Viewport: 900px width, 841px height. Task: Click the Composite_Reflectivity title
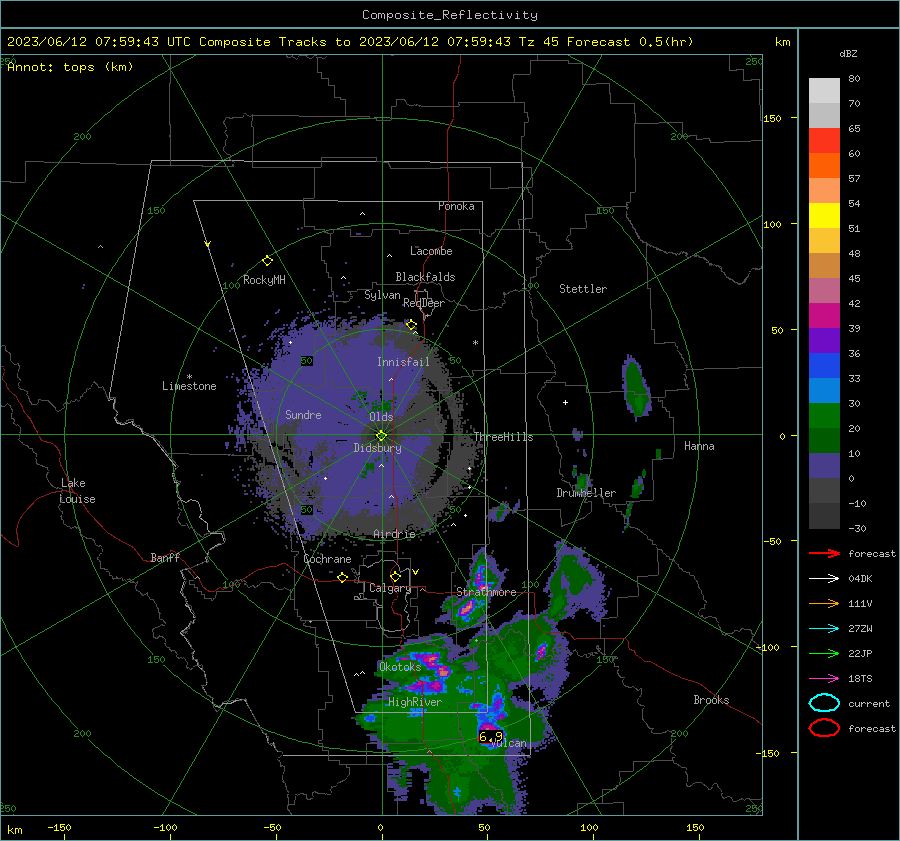(x=450, y=15)
